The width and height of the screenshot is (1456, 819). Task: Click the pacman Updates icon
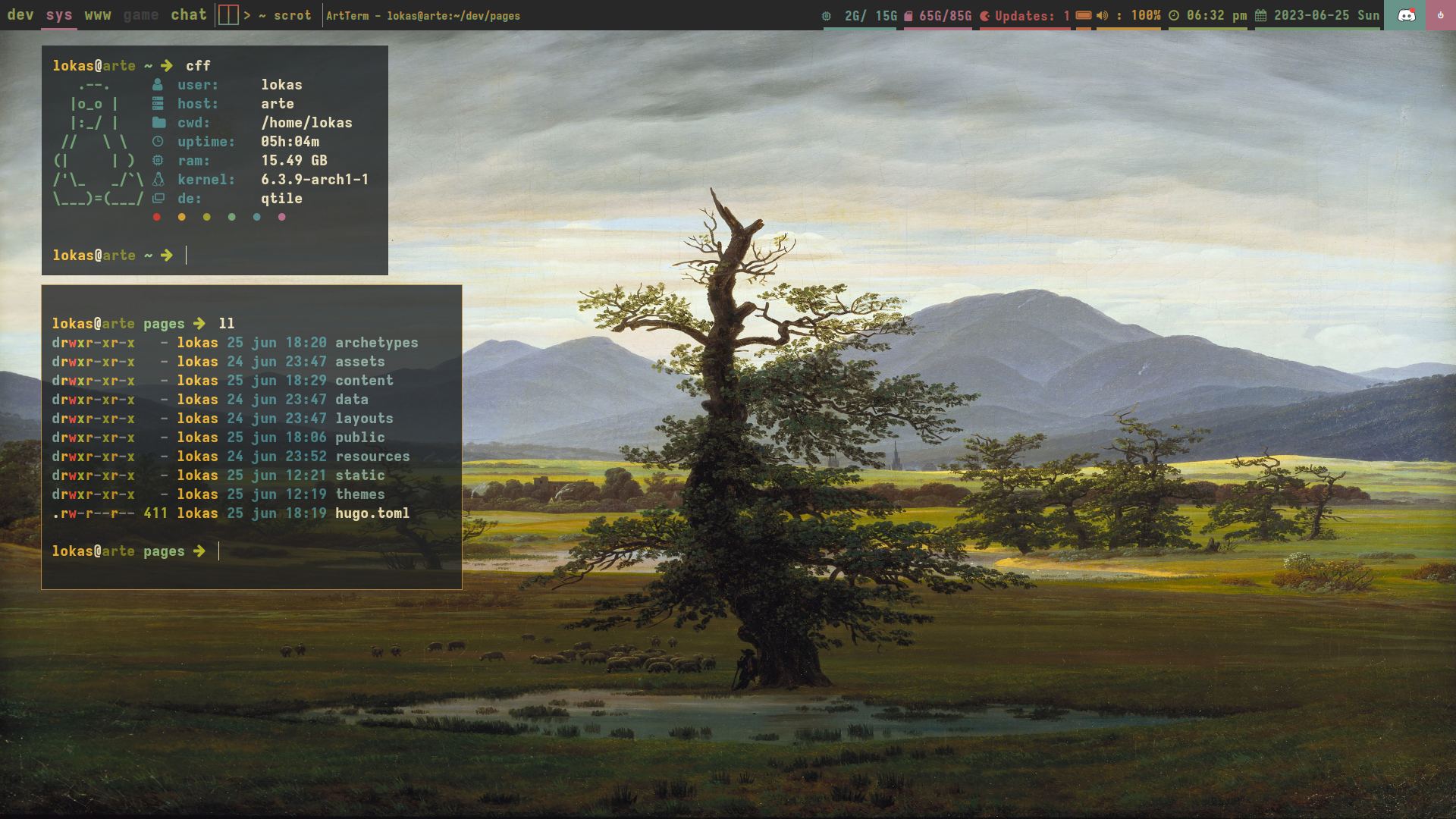click(x=984, y=16)
